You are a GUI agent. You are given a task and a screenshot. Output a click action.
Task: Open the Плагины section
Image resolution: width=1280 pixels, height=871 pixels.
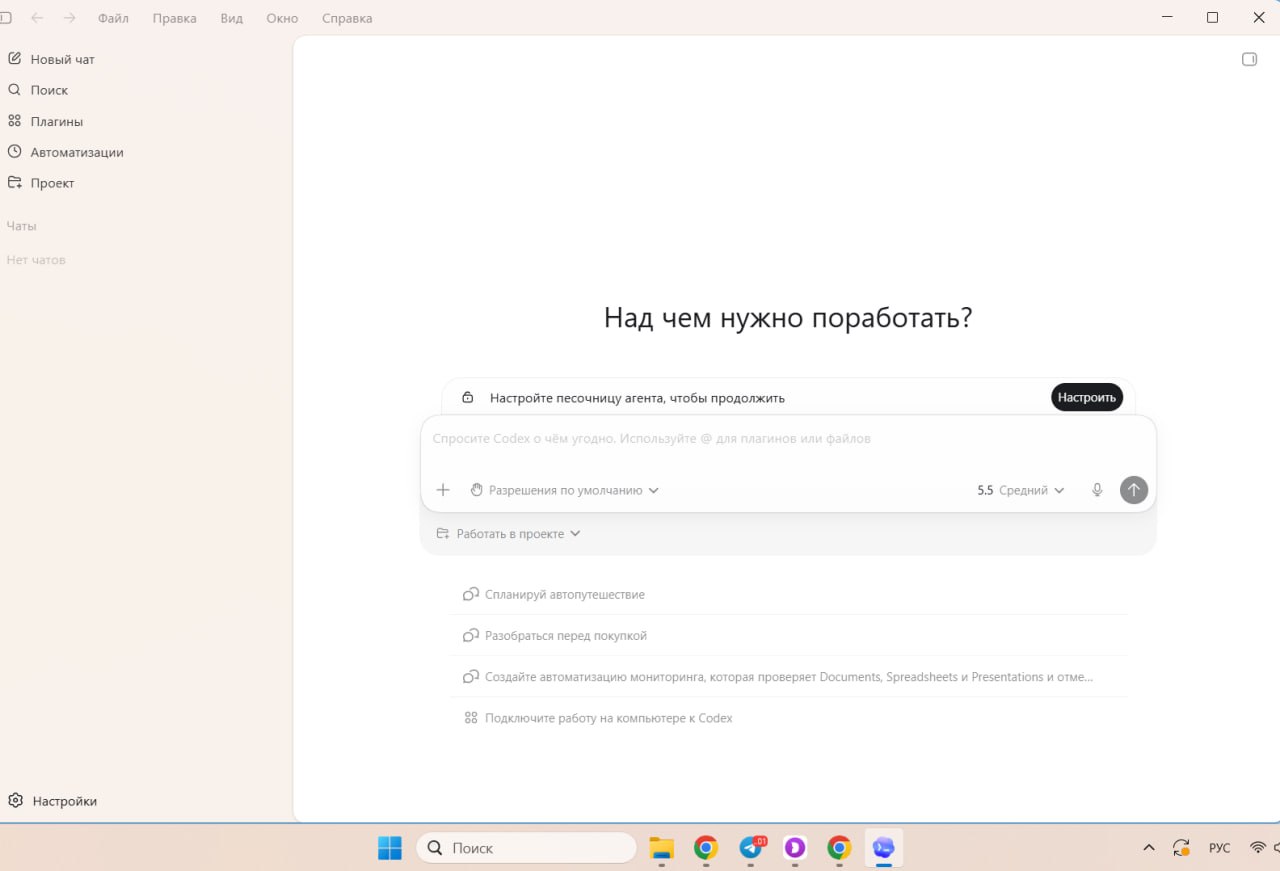click(56, 121)
